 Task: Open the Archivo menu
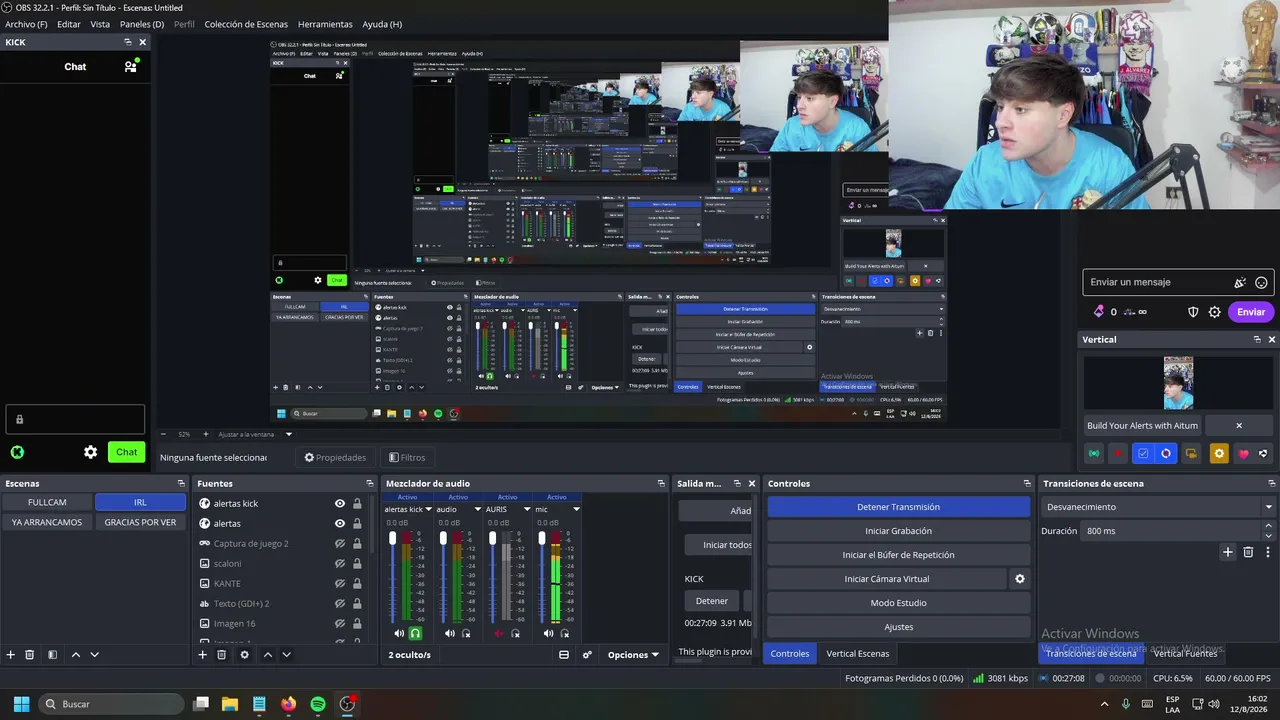(x=26, y=24)
